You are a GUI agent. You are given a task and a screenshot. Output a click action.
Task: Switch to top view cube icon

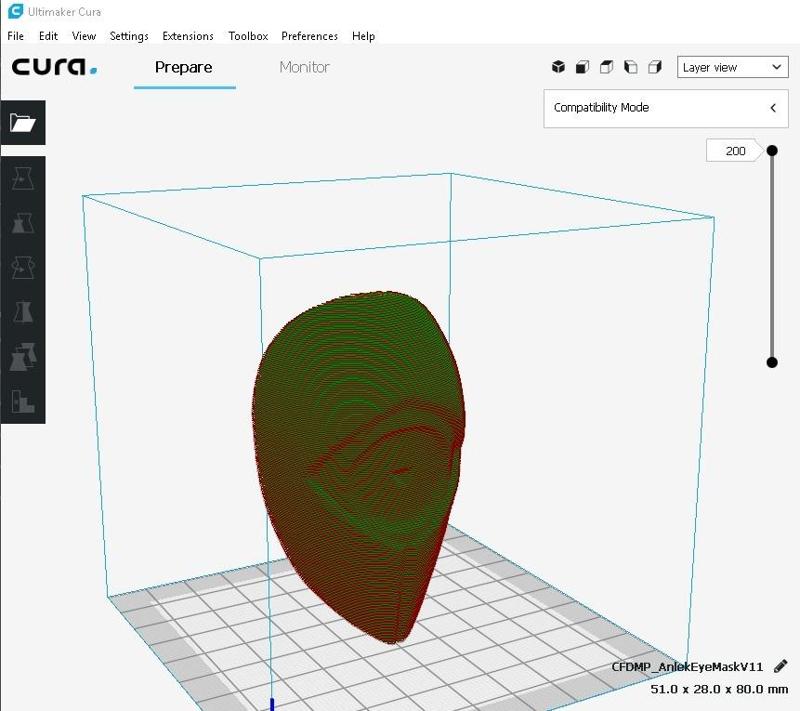pos(606,67)
